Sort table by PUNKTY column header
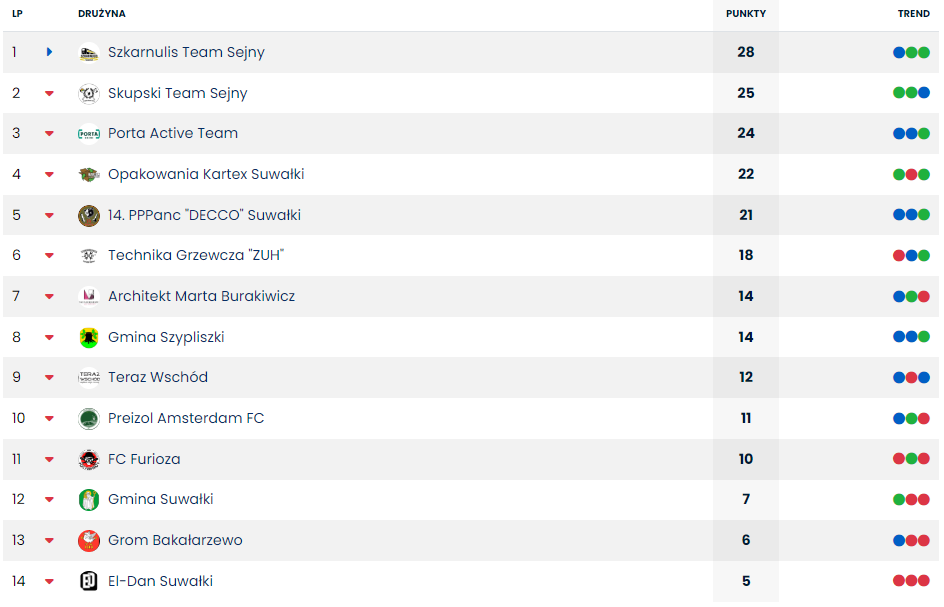This screenshot has width=944, height=607. (746, 14)
